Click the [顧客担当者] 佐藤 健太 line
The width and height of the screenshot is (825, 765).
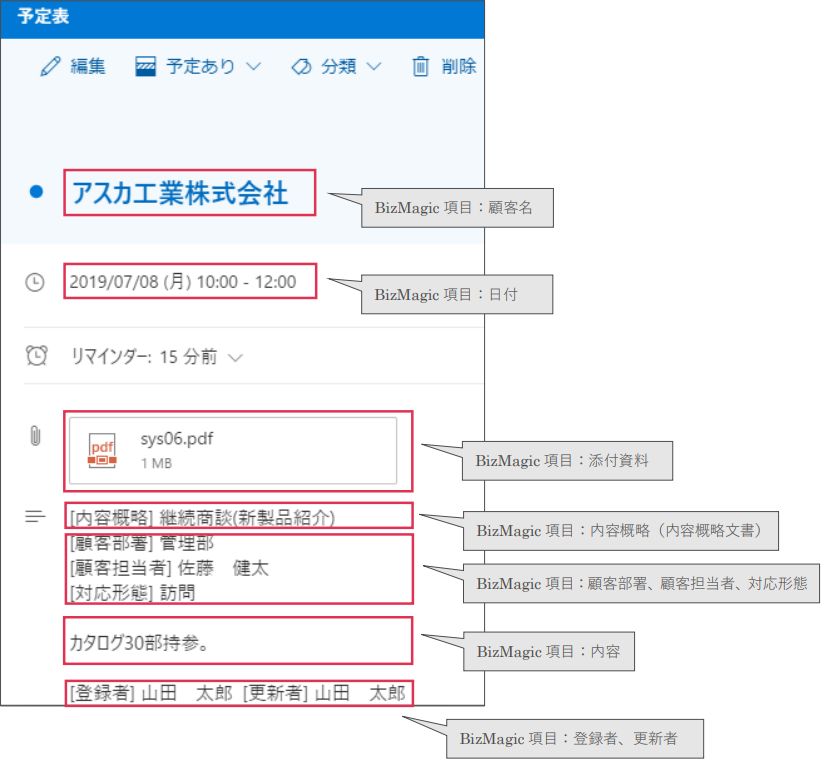[x=169, y=568]
